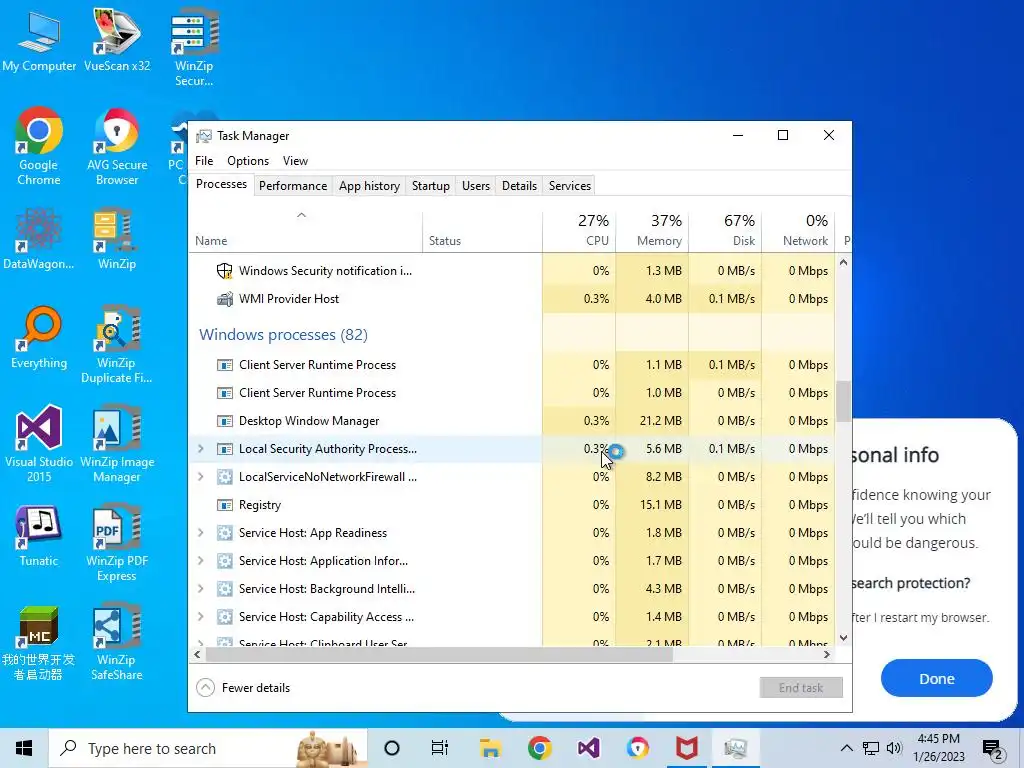
Task: Expand LocalServiceNoNetworkFirewall process group
Action: point(200,477)
